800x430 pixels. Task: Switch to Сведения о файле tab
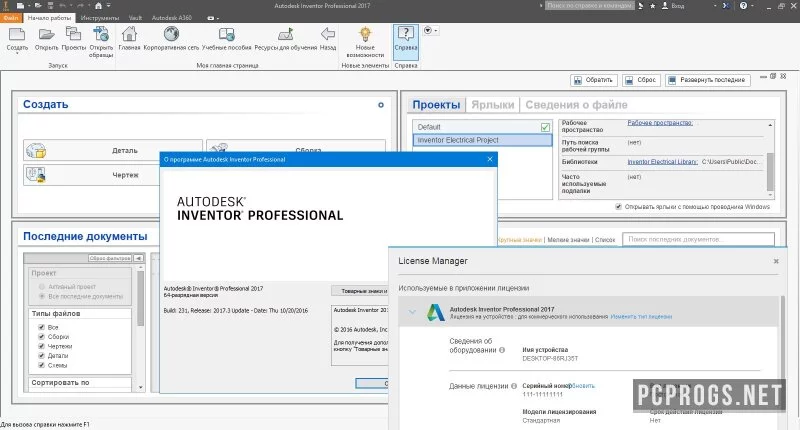[576, 105]
